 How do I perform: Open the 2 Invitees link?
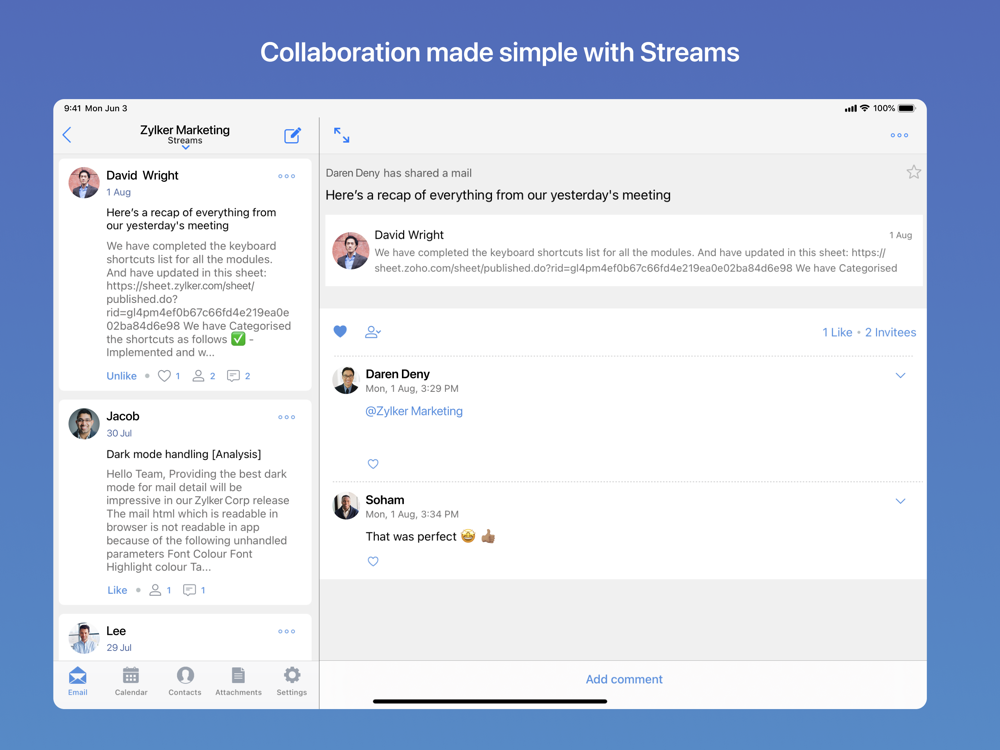click(890, 332)
